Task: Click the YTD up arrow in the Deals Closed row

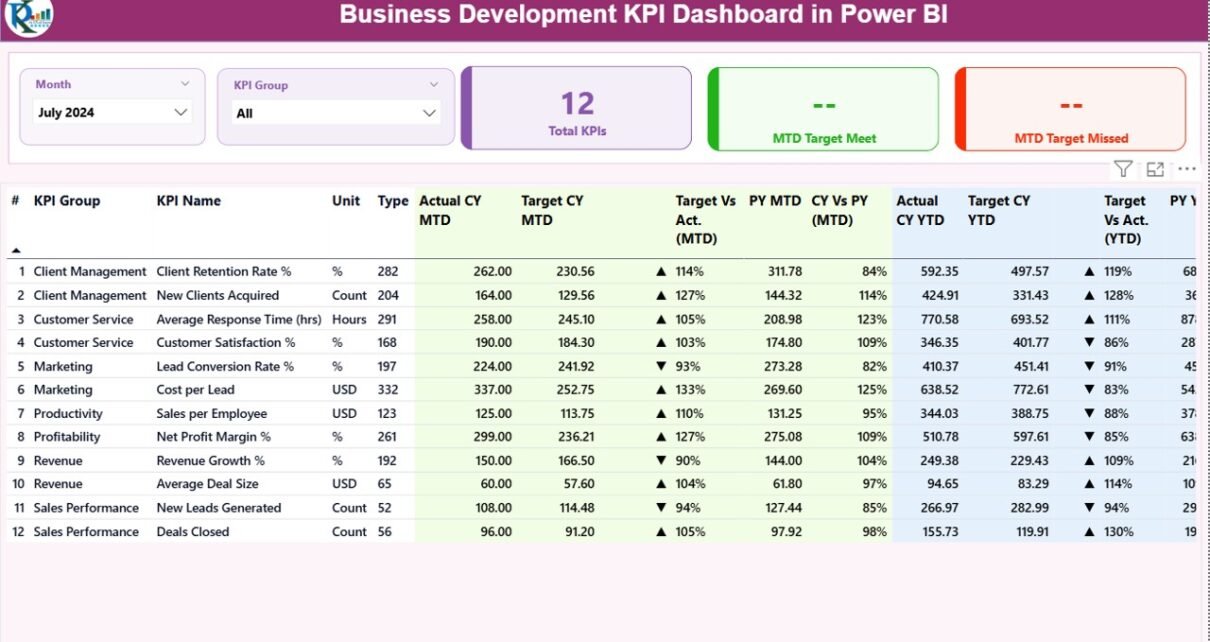Action: click(x=1090, y=532)
